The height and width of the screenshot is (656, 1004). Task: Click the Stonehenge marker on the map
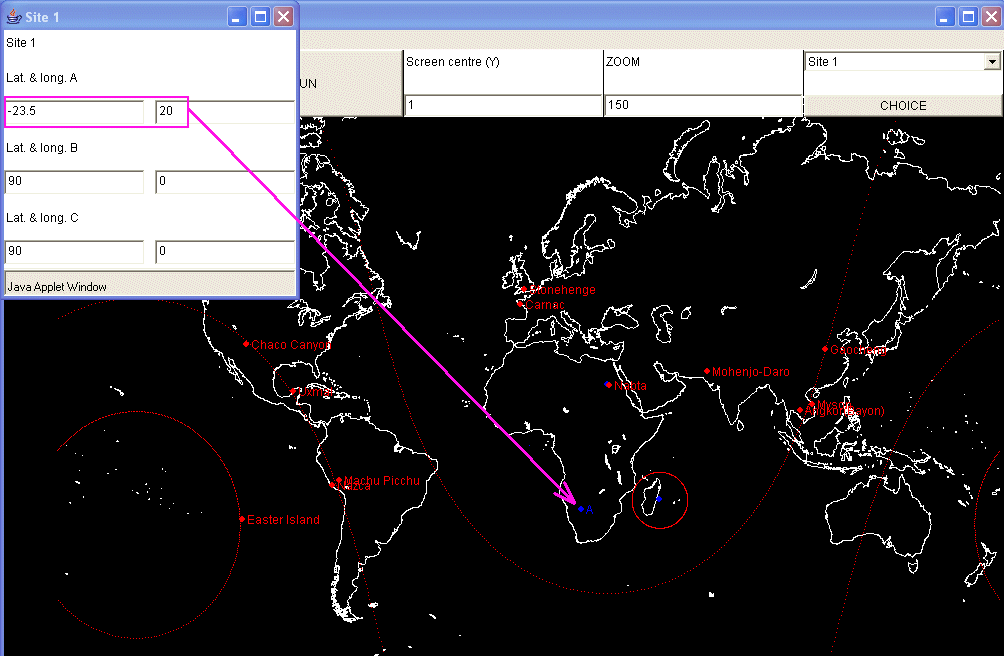524,289
